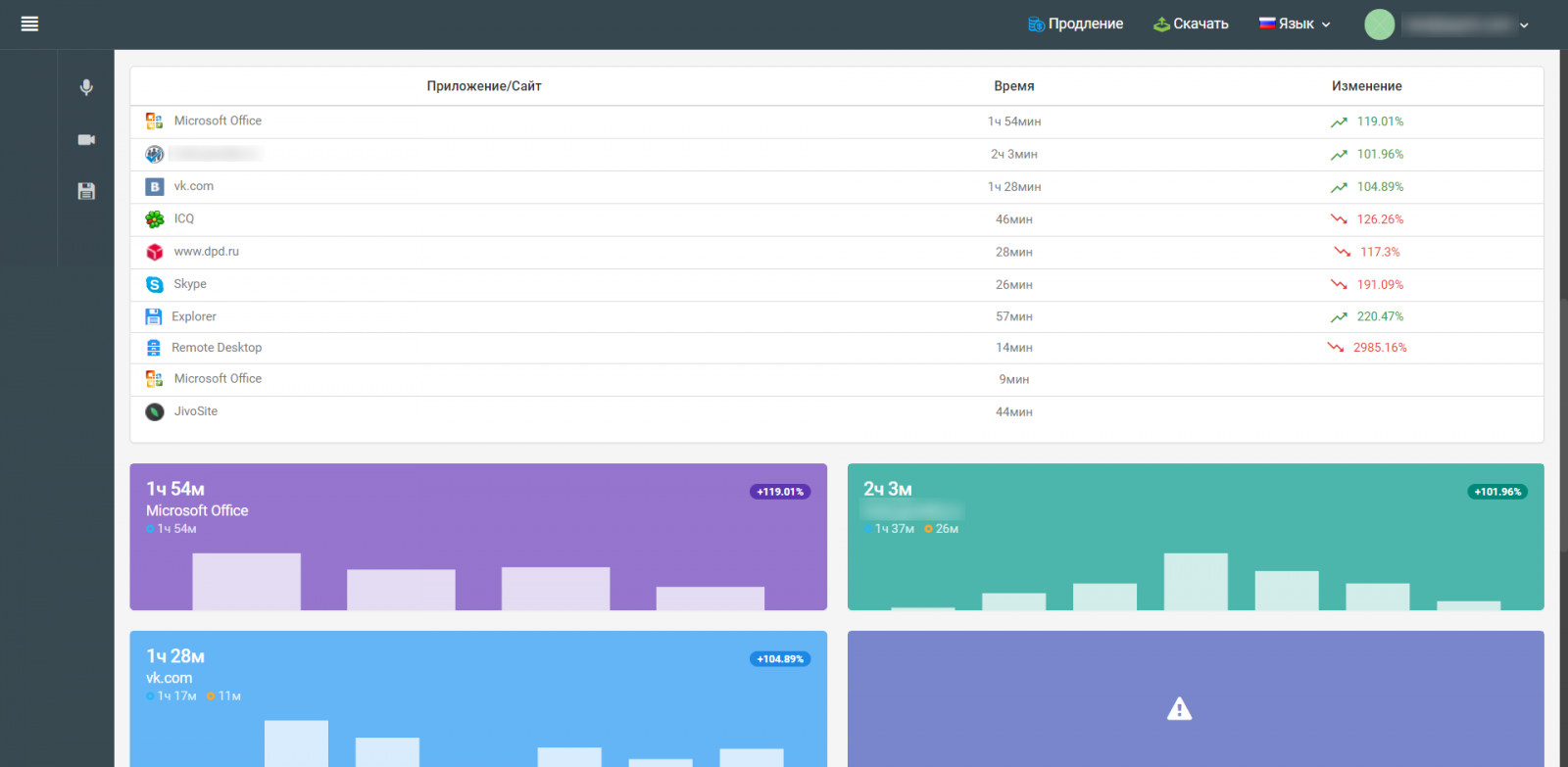Open the Язык language dropdown
Viewport: 1568px width, 767px height.
coord(1295,24)
